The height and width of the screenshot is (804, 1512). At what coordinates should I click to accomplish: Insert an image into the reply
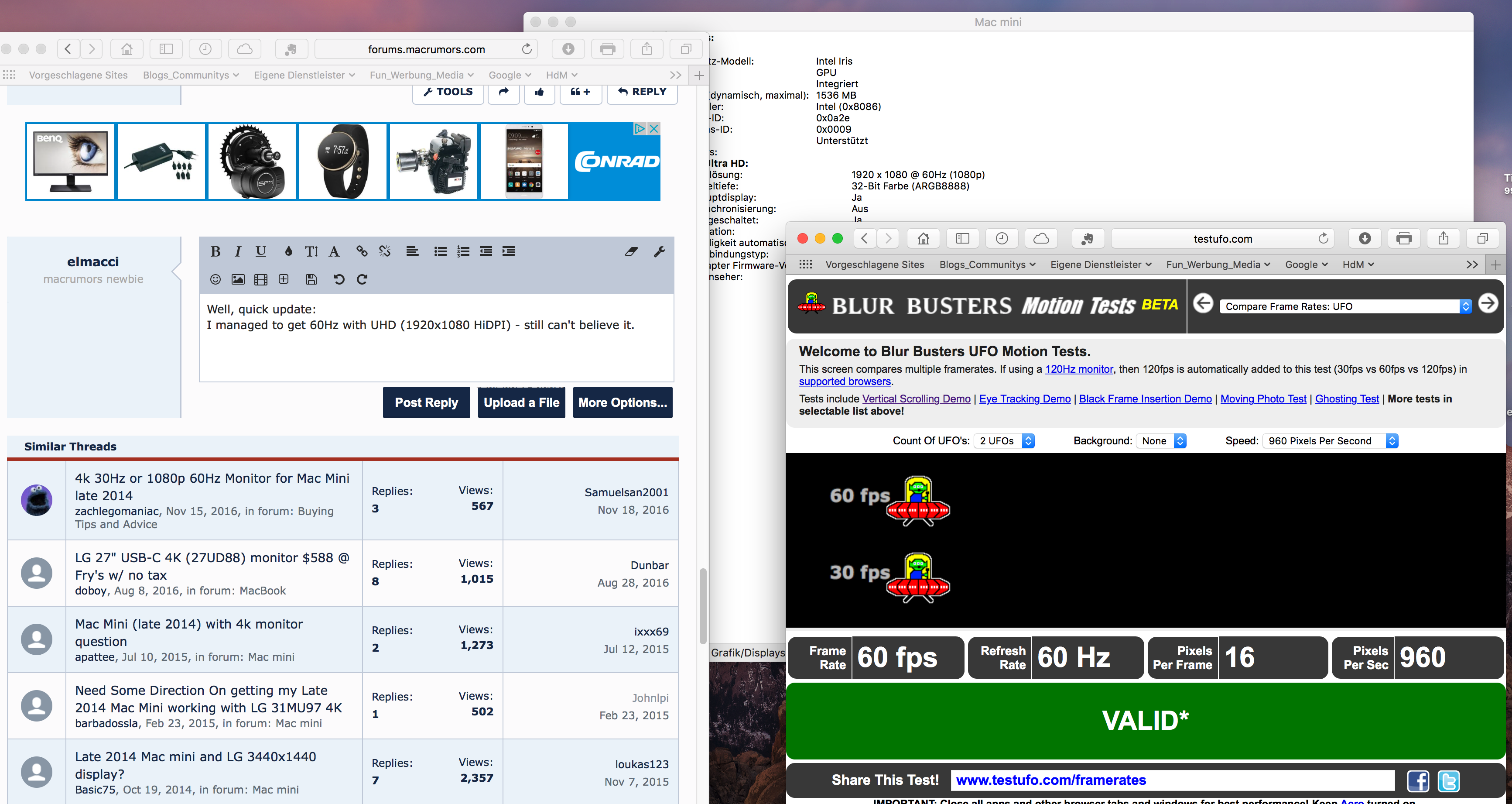click(x=238, y=279)
